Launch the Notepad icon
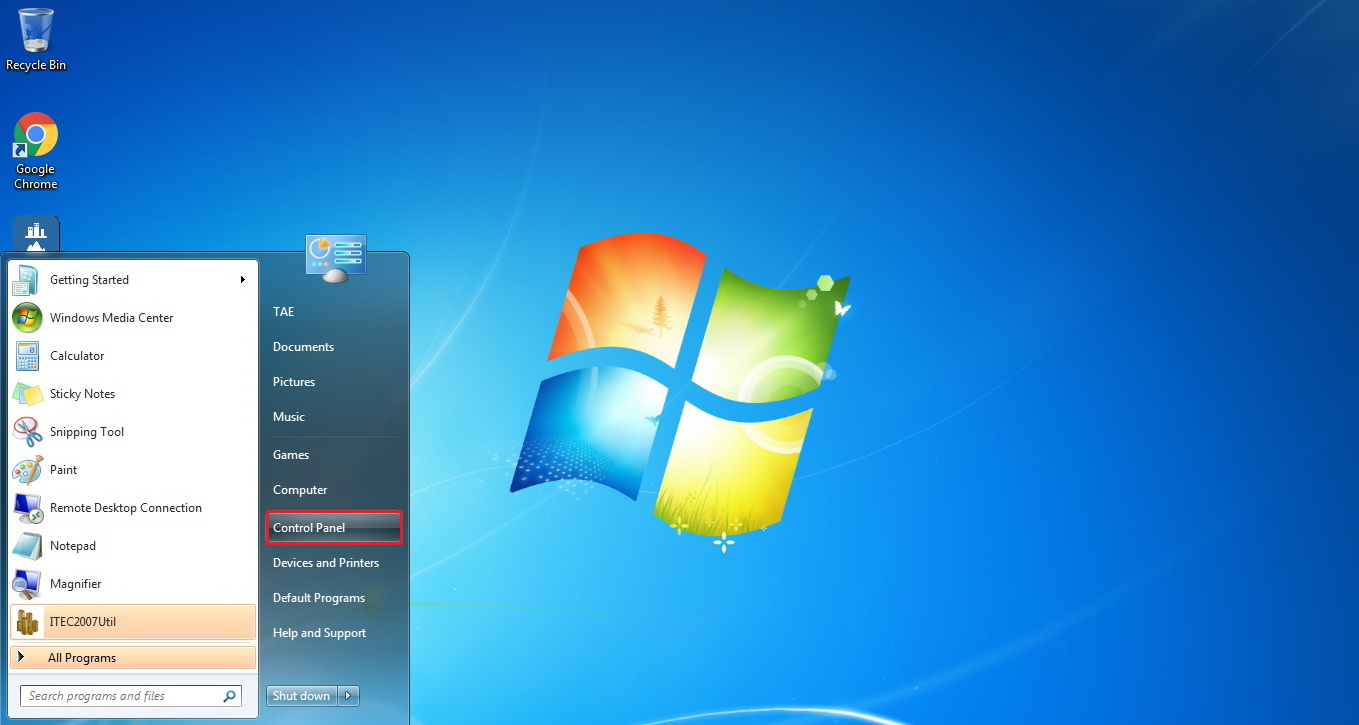 coord(27,546)
